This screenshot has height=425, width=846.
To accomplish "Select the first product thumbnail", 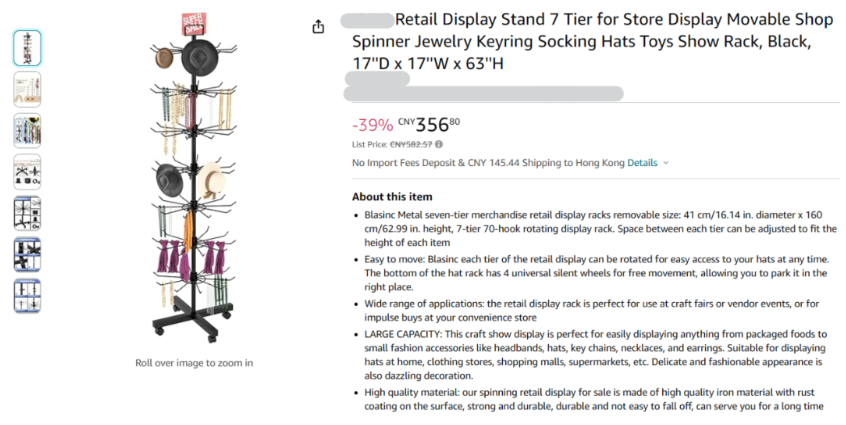I will (27, 48).
